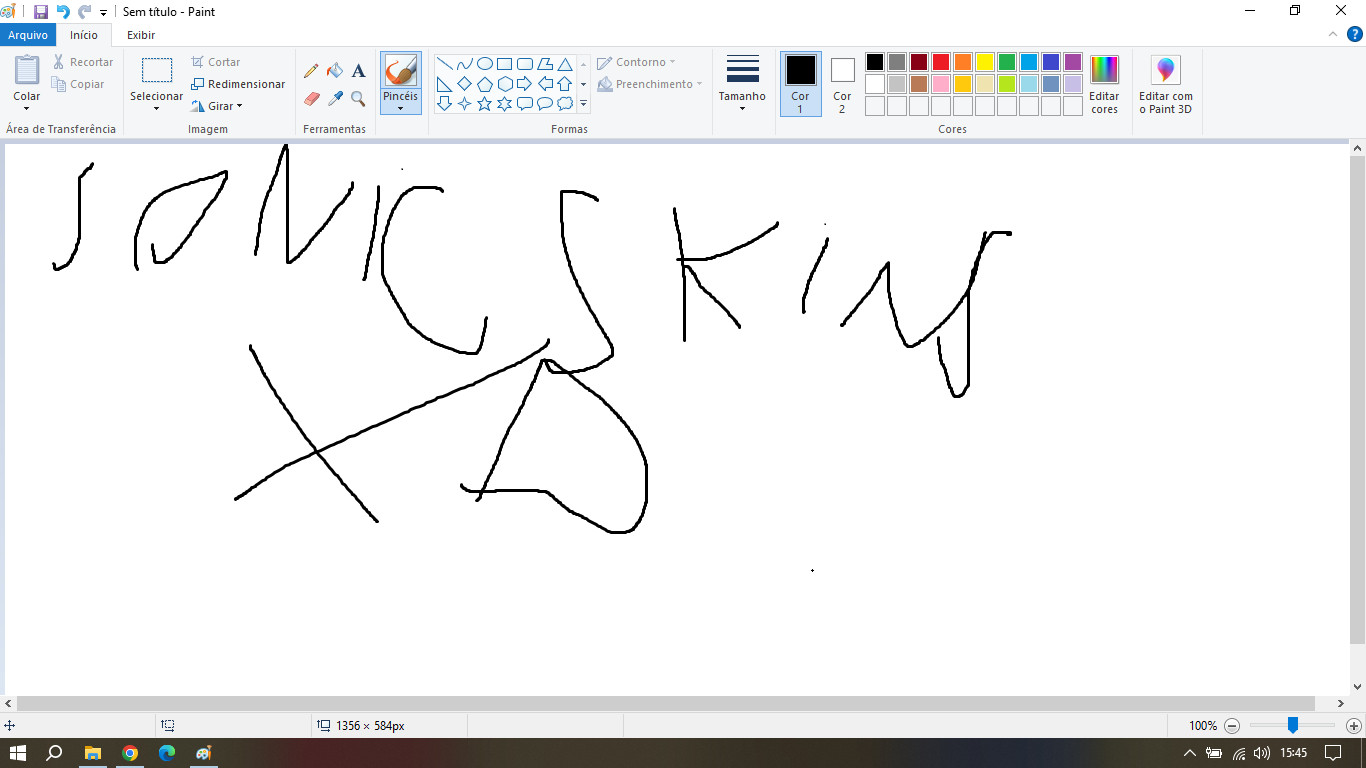
Task: Click the Redo arrow in title bar
Action: 85,12
